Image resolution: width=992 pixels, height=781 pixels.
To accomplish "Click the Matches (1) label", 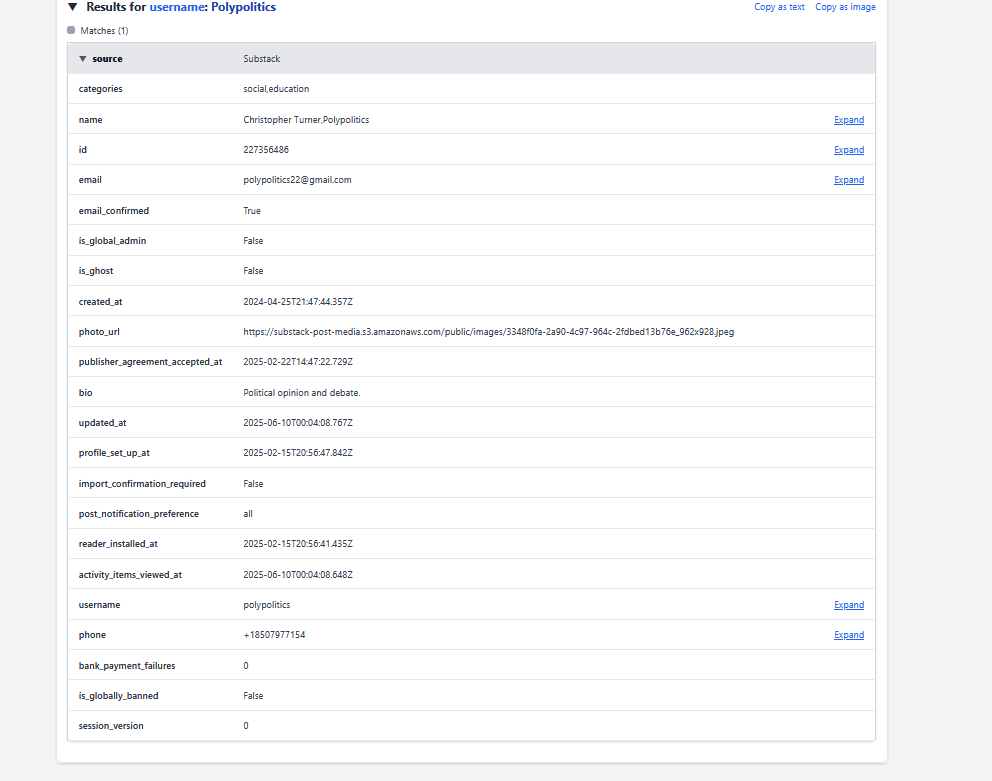I will pos(104,31).
